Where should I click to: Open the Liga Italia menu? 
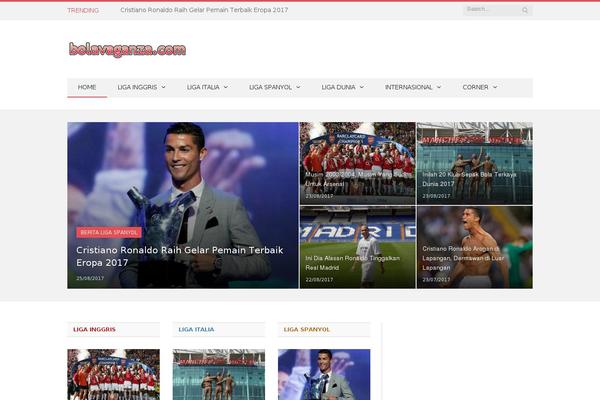tap(203, 87)
